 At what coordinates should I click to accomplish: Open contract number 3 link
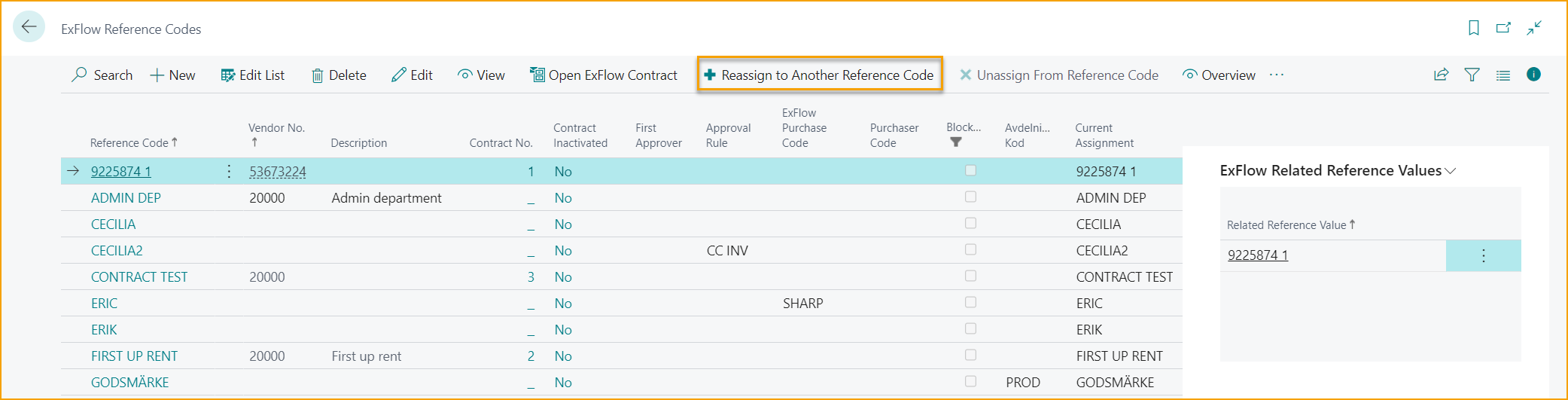[531, 276]
